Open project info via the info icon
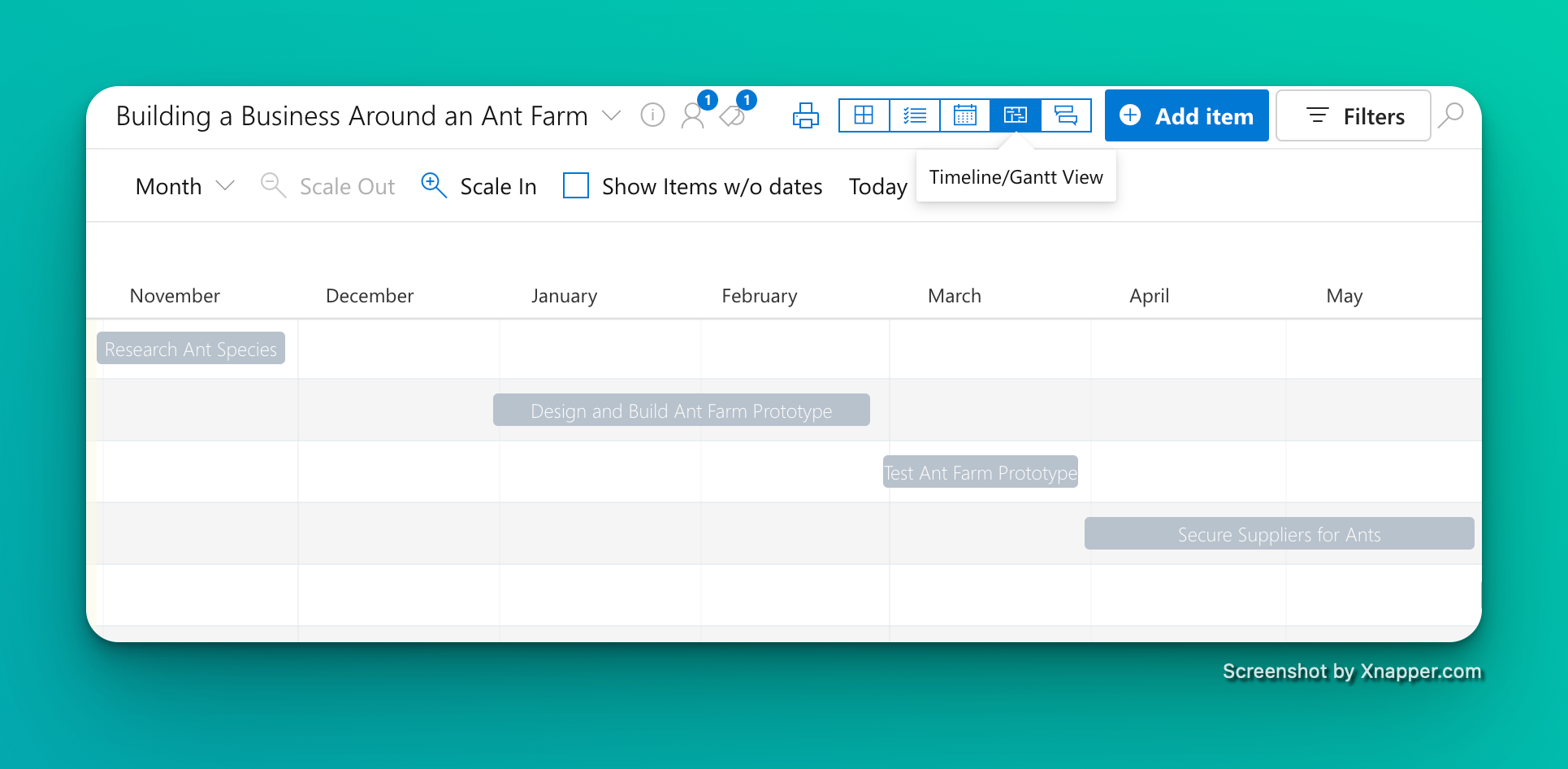 click(652, 115)
